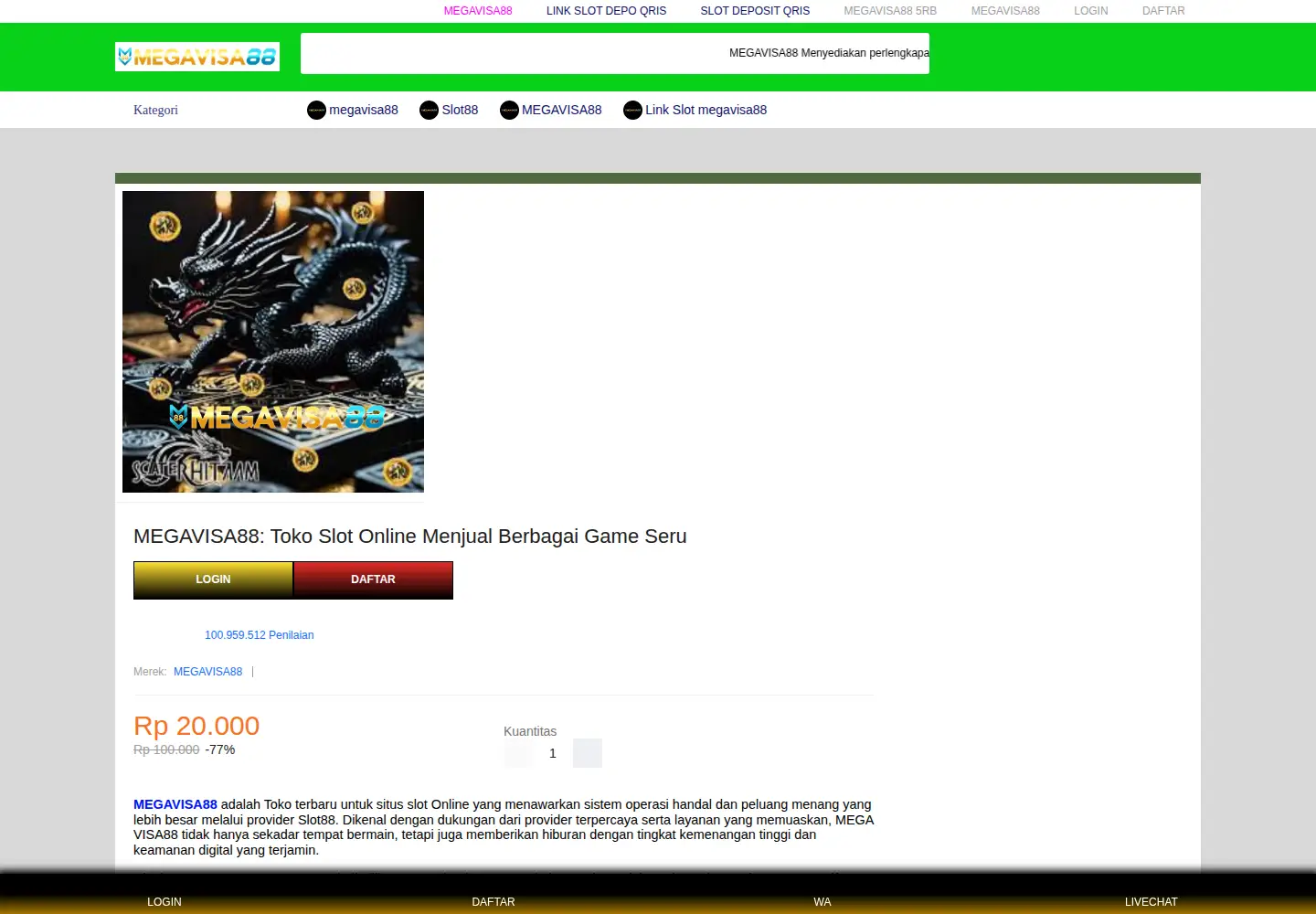This screenshot has width=1316, height=914.
Task: Click the round icon beside Slot88
Action: pos(429,111)
